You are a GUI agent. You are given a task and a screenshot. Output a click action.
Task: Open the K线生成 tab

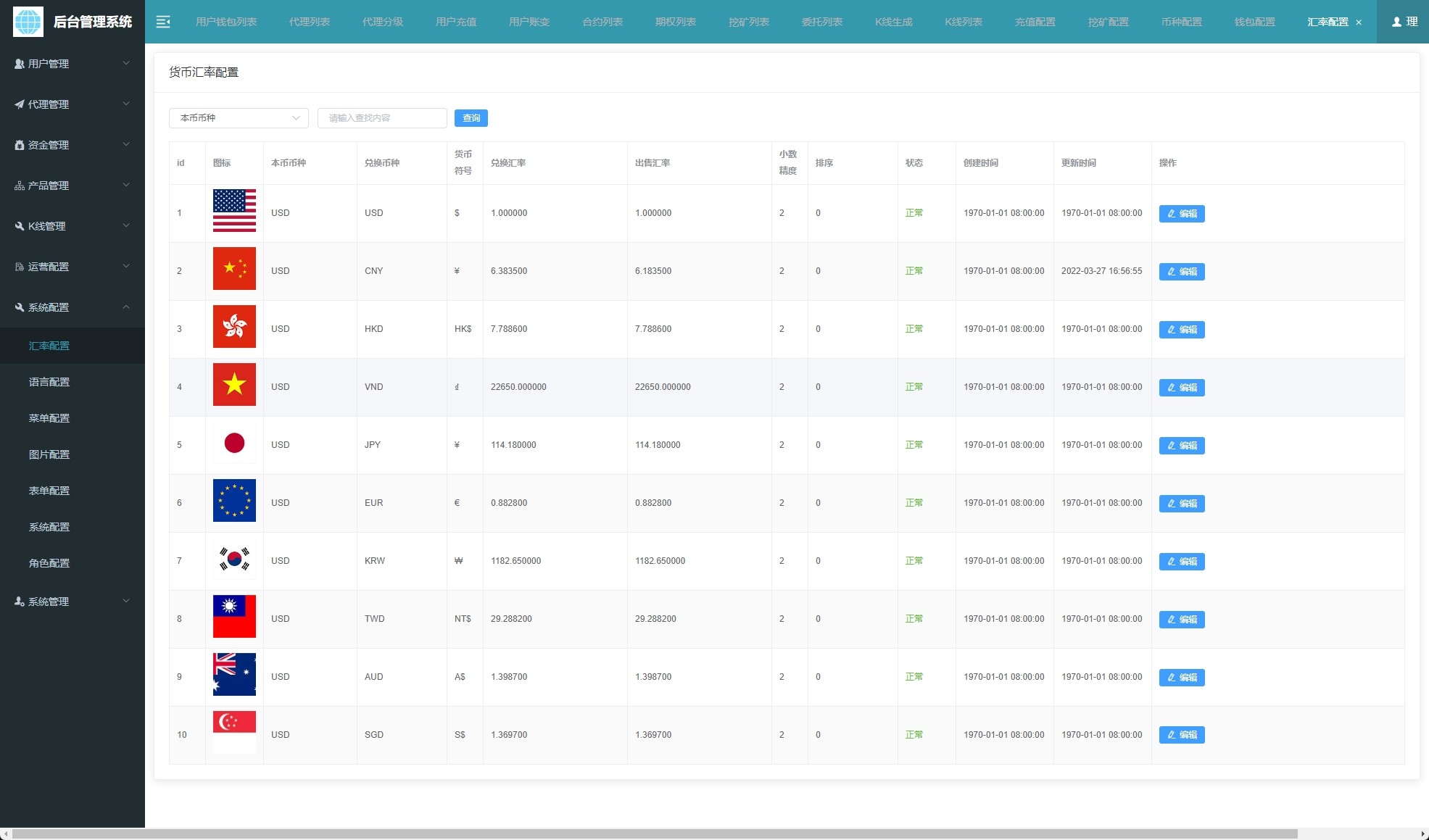click(x=893, y=22)
